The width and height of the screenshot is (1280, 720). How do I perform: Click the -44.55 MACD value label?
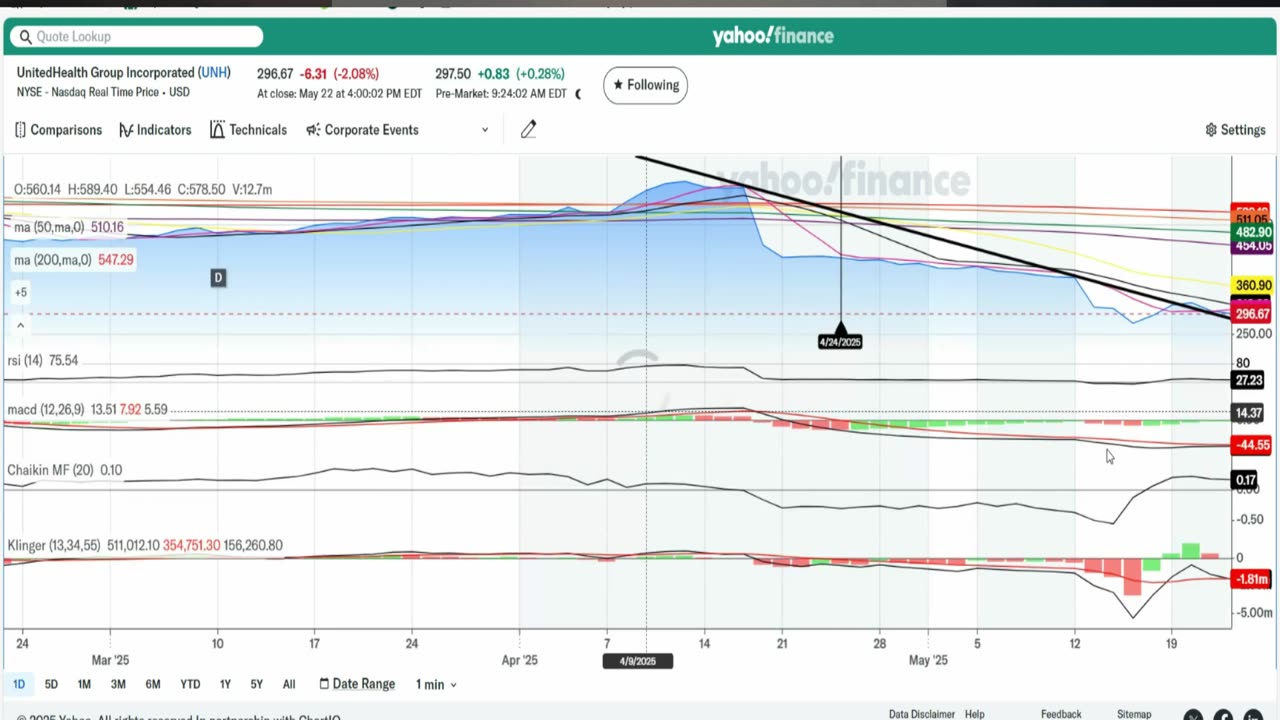[1252, 445]
